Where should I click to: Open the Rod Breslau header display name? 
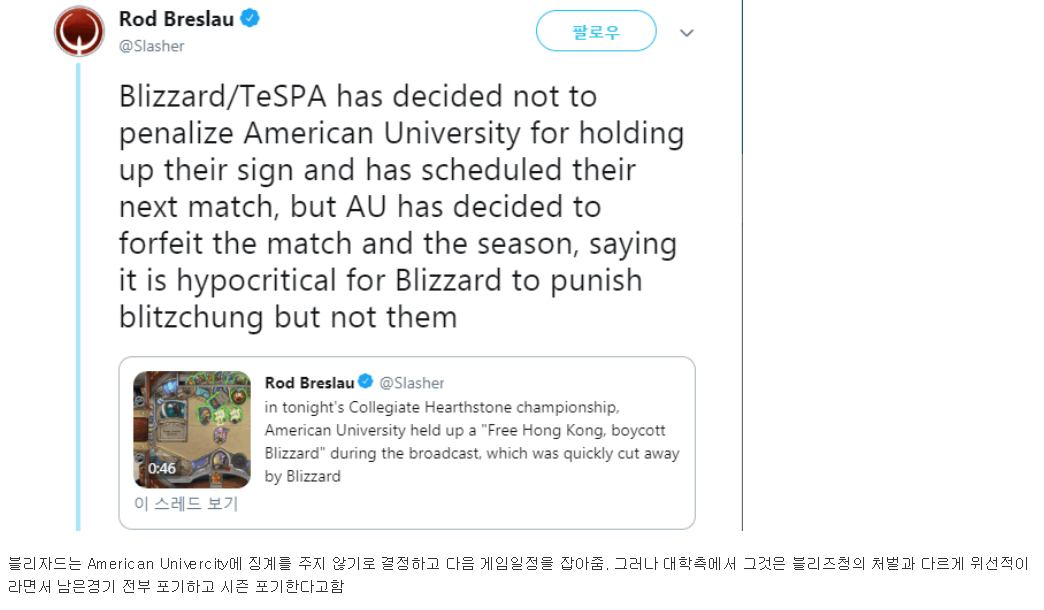click(176, 19)
